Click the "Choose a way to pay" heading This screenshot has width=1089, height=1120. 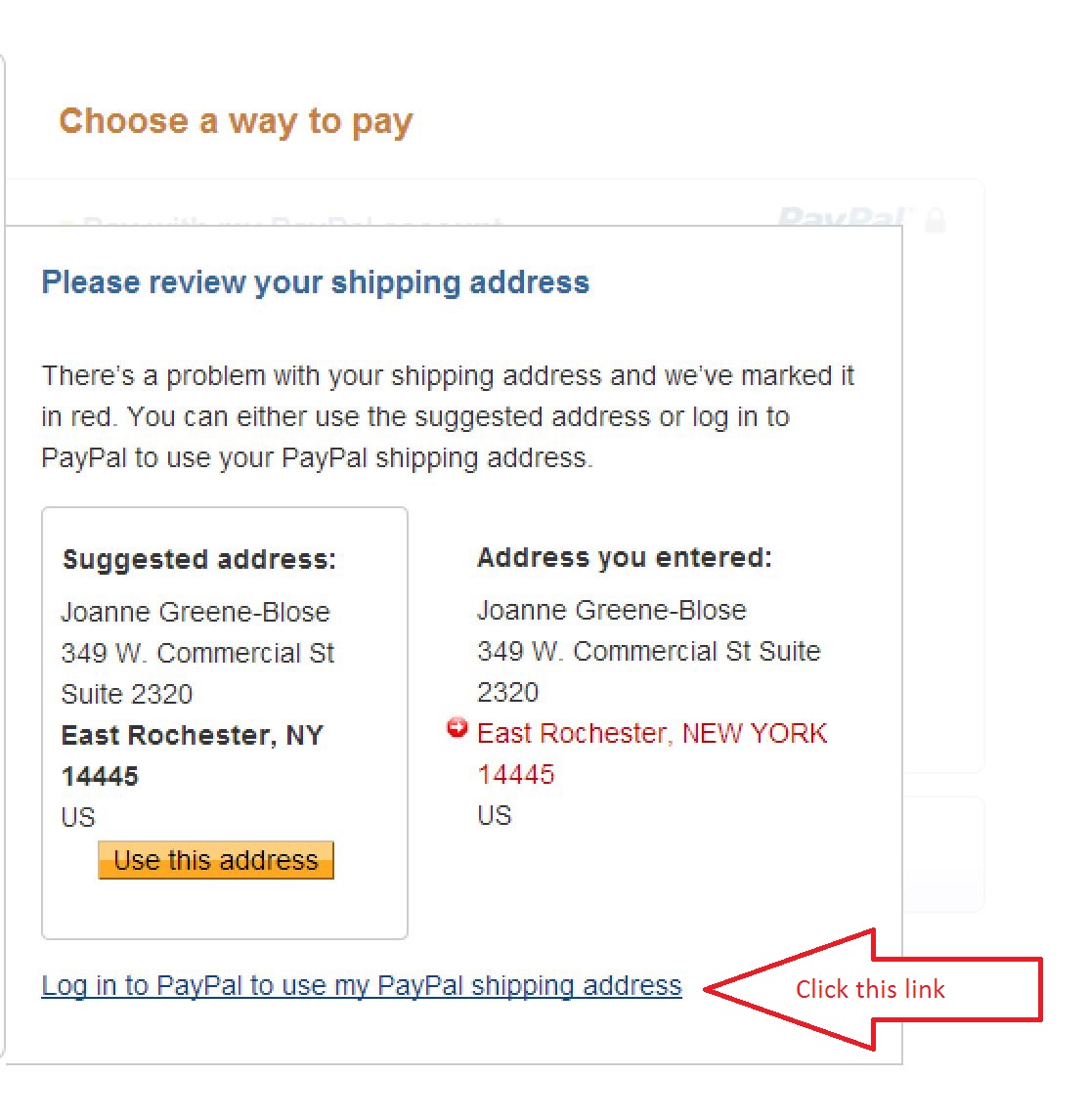(236, 121)
